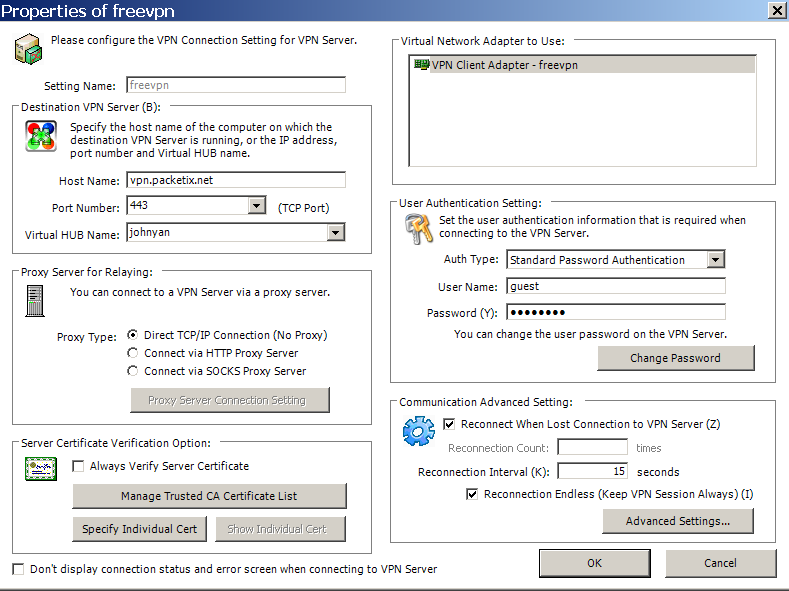This screenshot has width=789, height=591.
Task: Click the Host Name input field
Action: [236, 180]
